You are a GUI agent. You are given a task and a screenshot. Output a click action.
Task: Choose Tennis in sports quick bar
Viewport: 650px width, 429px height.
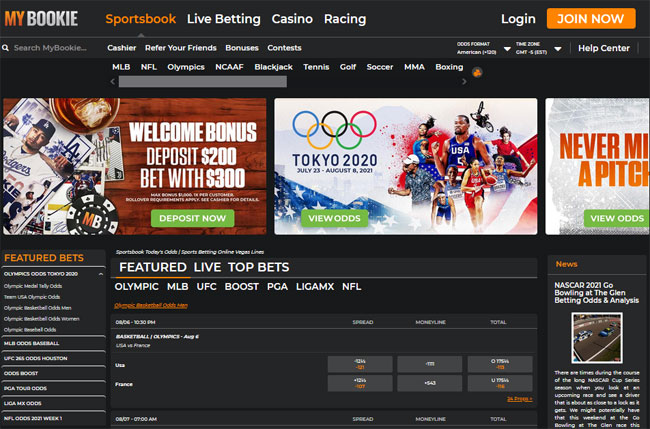point(316,67)
